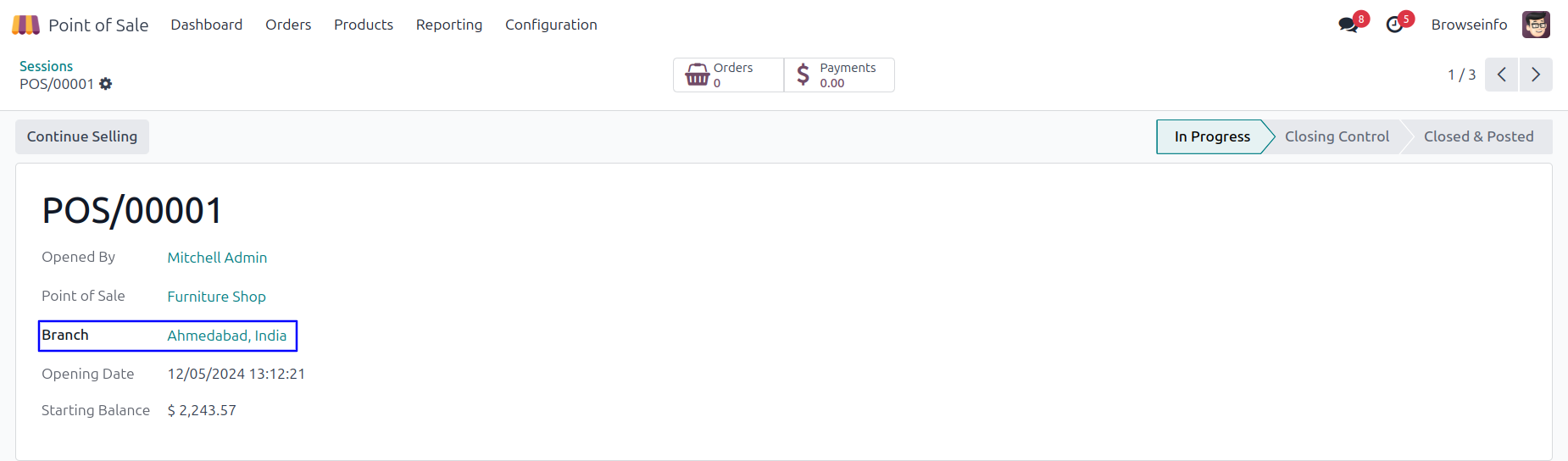The image size is (1568, 461).
Task: Click the Point of Sale app logo icon
Action: [x=25, y=25]
